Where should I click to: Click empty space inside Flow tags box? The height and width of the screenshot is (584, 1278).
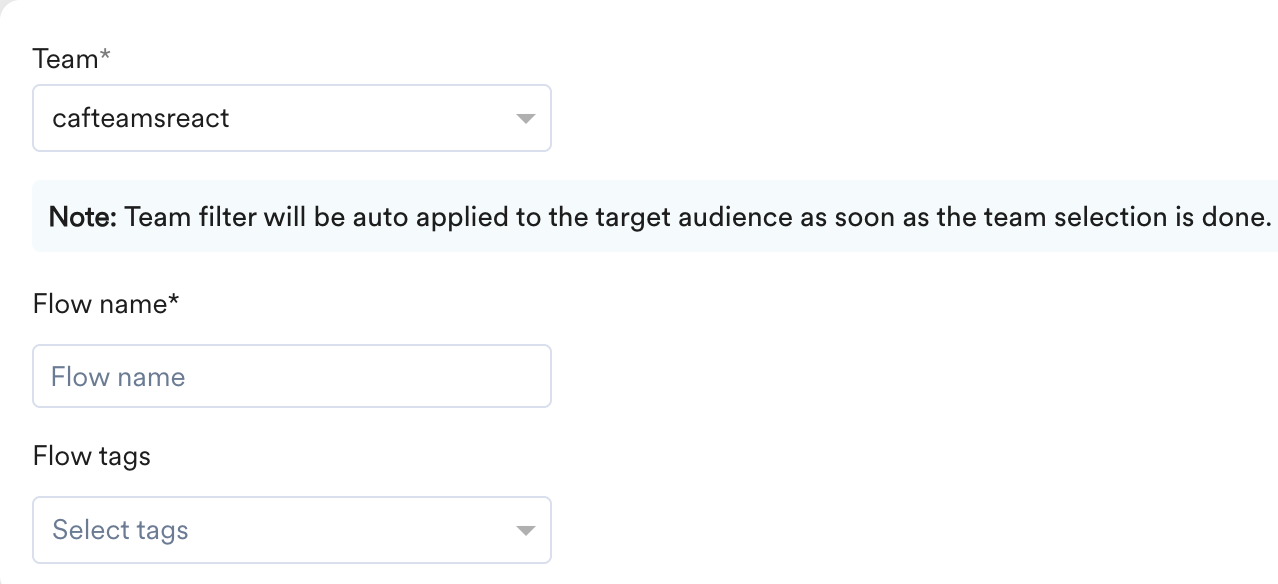350,530
